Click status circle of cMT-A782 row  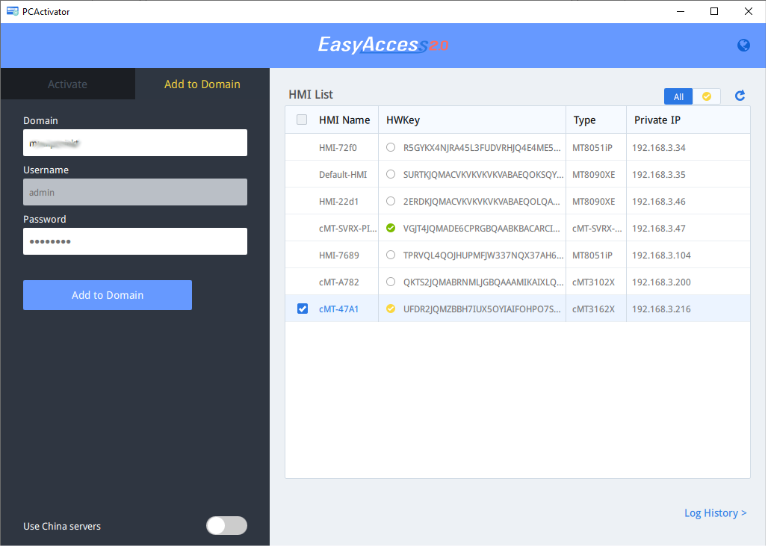(x=390, y=281)
